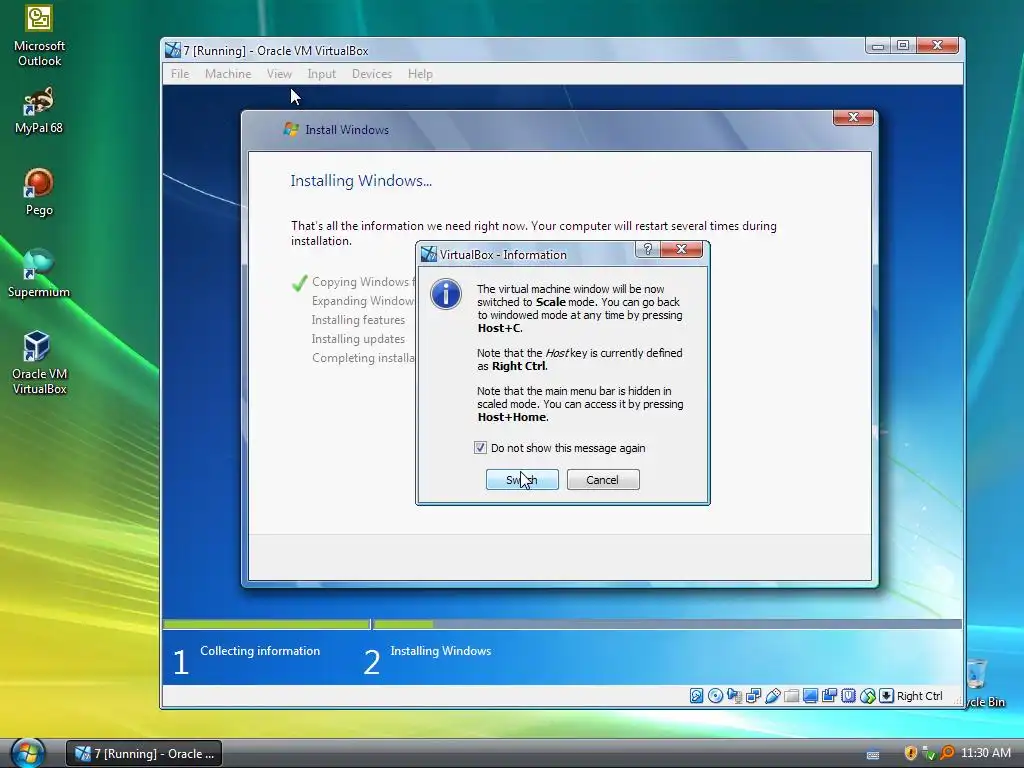1024x768 pixels.
Task: Click the optical disc status icon
Action: (x=715, y=696)
